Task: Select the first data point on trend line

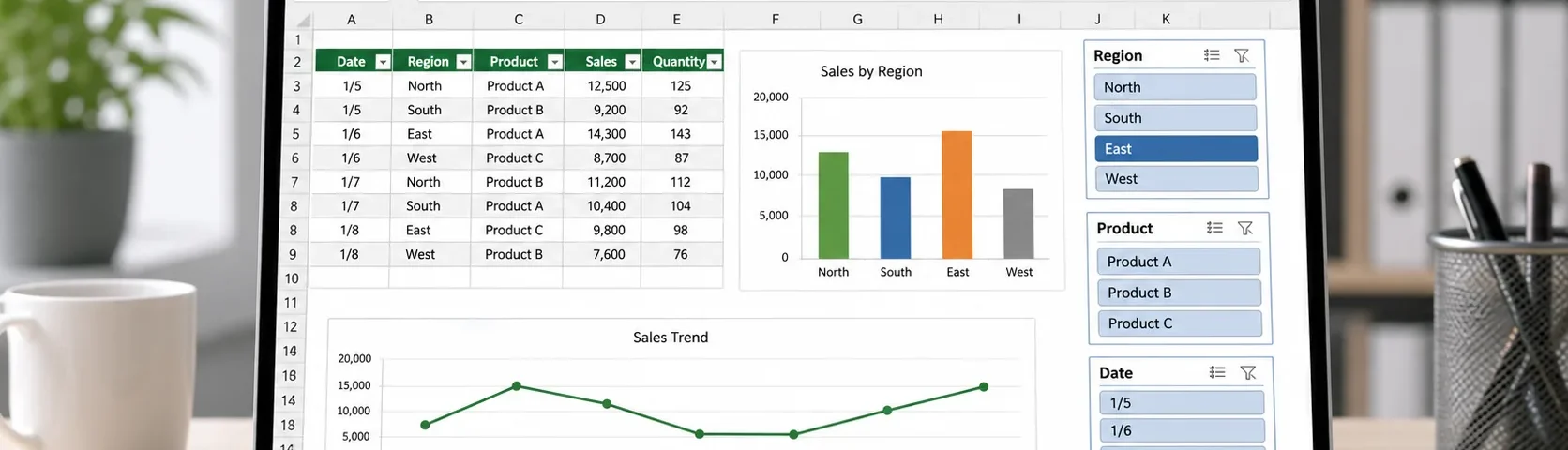Action: [425, 425]
